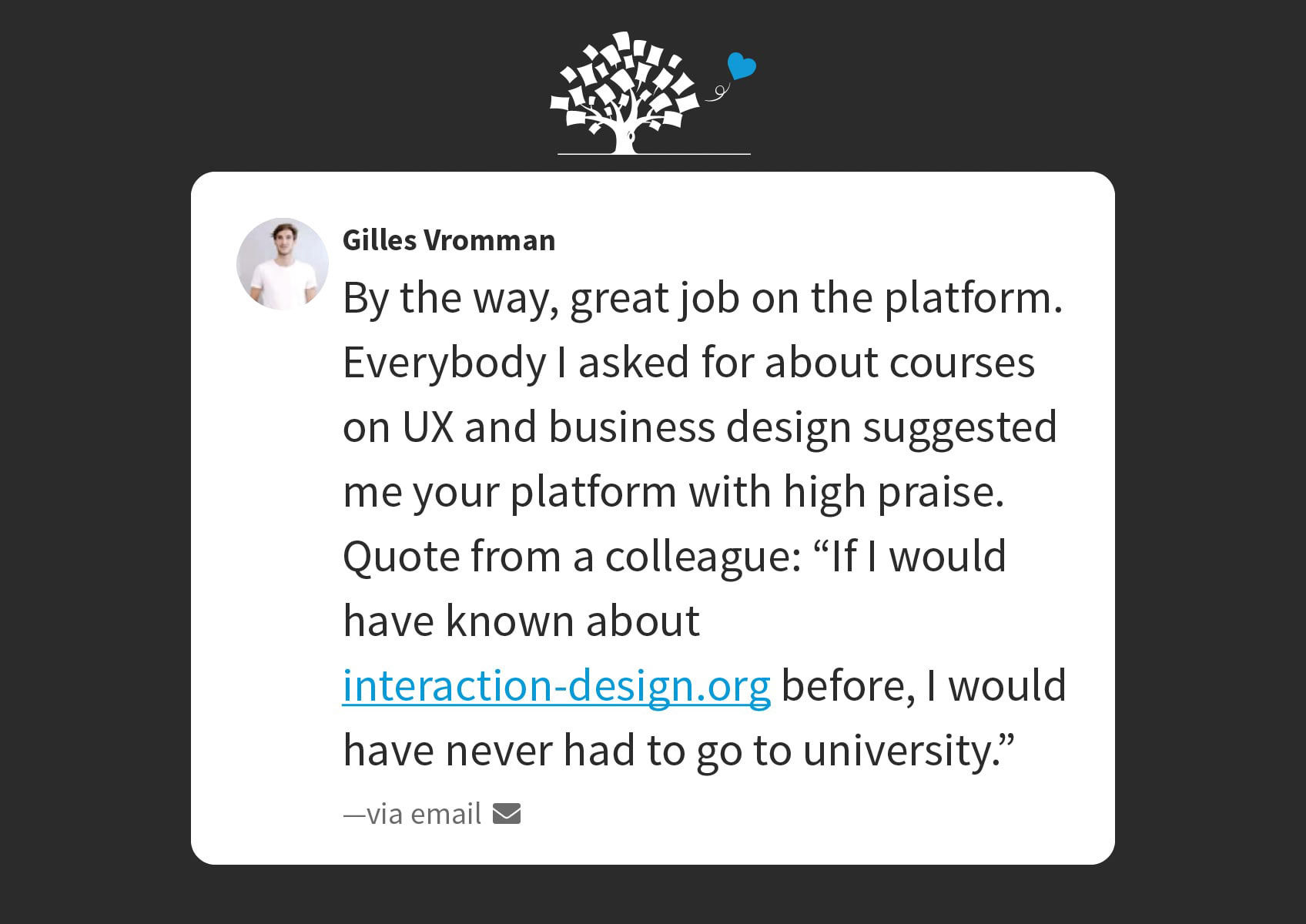Click the line starting "Everybody I asked"
The height and width of the screenshot is (924, 1306).
(x=688, y=362)
